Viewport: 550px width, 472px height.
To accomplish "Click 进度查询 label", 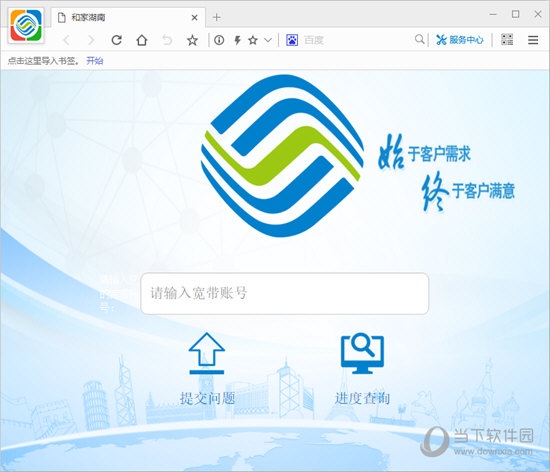I will (362, 398).
